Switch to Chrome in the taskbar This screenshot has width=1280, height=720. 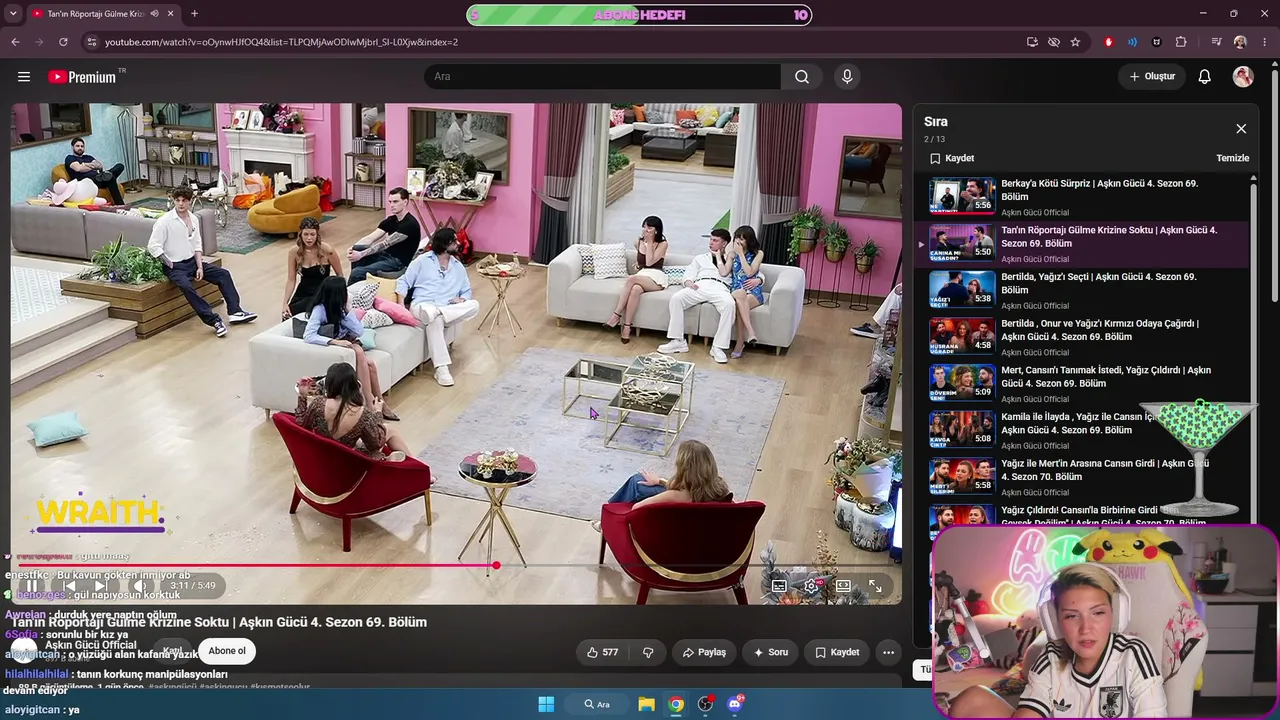point(676,704)
